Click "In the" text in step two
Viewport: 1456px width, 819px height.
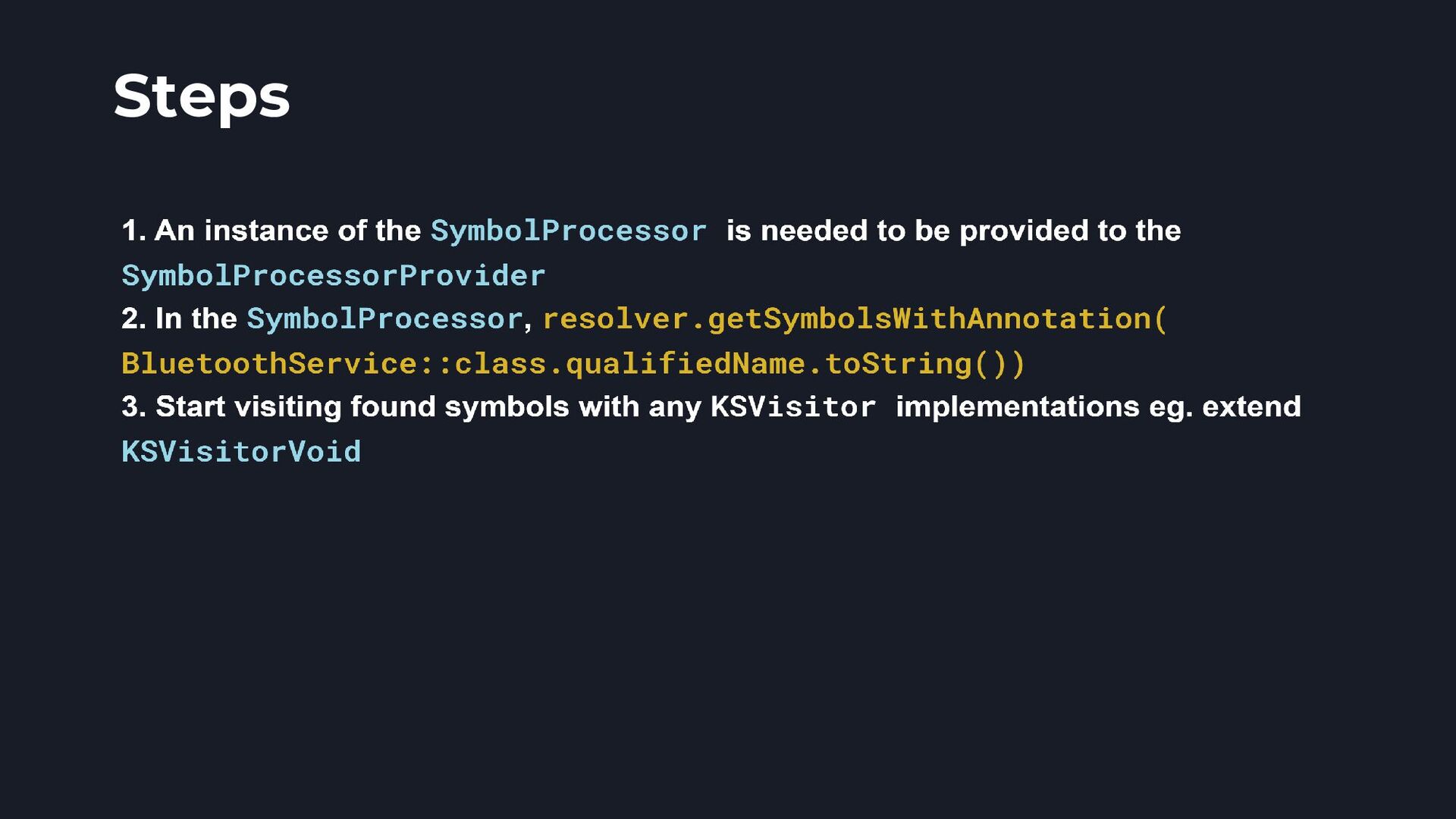(x=196, y=318)
